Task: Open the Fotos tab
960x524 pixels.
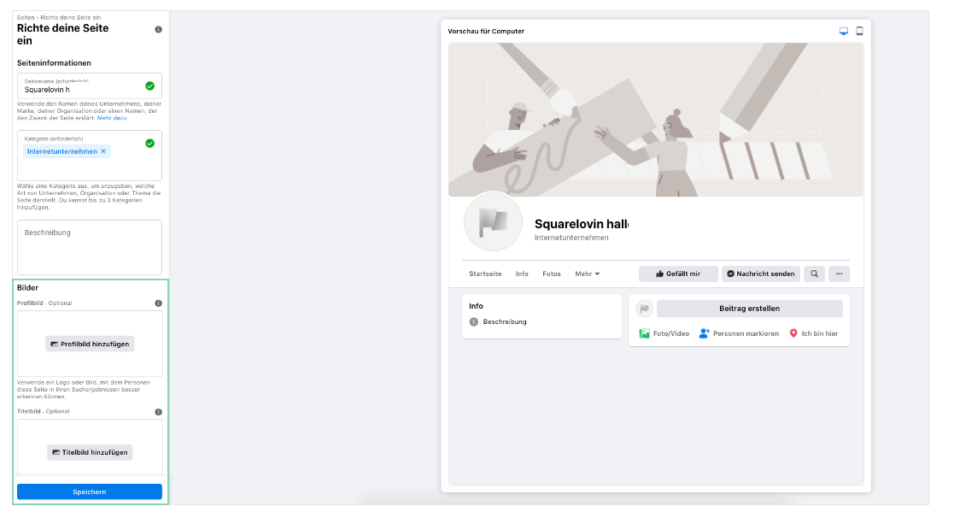Action: tap(552, 274)
